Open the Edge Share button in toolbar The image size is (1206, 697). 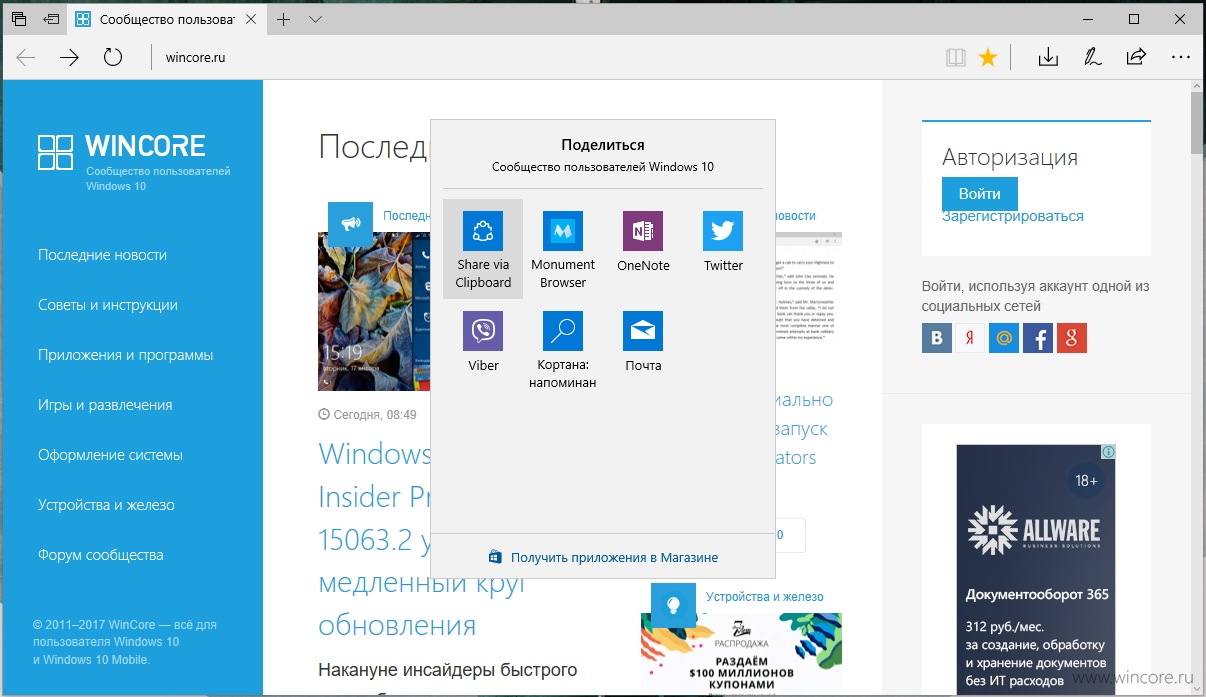(x=1136, y=57)
